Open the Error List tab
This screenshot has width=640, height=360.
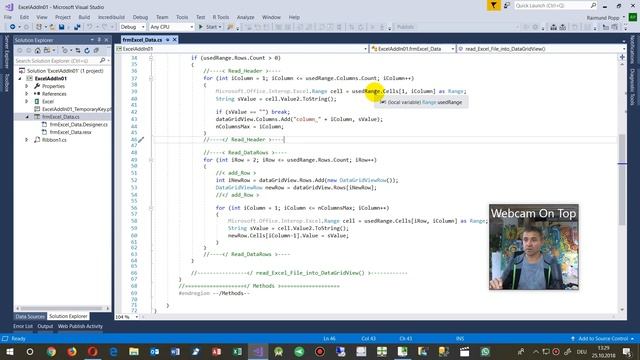pyautogui.click(x=23, y=326)
